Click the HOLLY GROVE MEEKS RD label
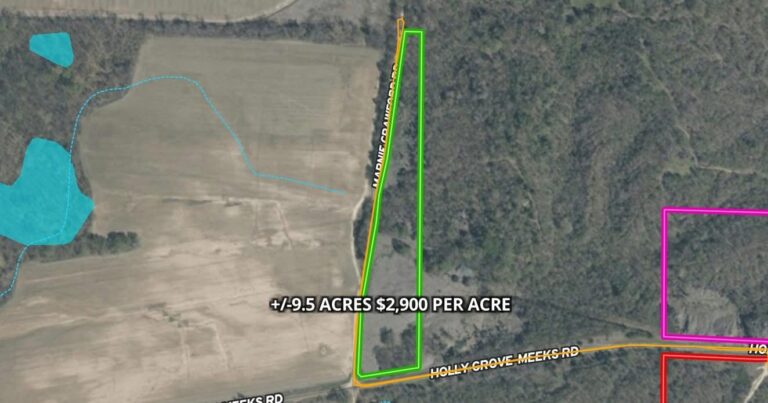 504,362
